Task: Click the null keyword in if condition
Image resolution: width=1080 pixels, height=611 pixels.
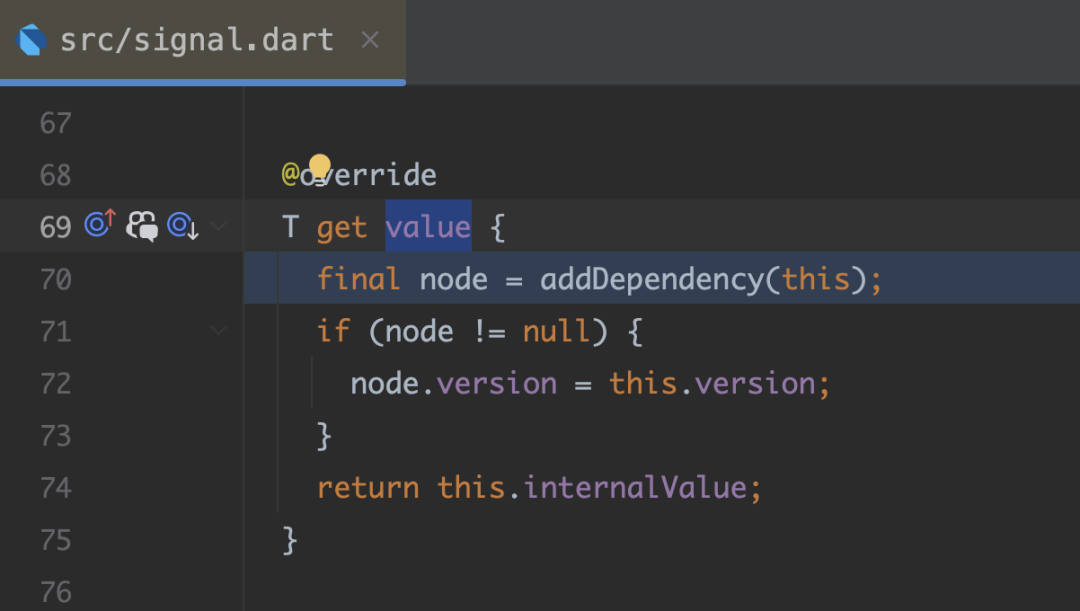Action: [x=556, y=331]
